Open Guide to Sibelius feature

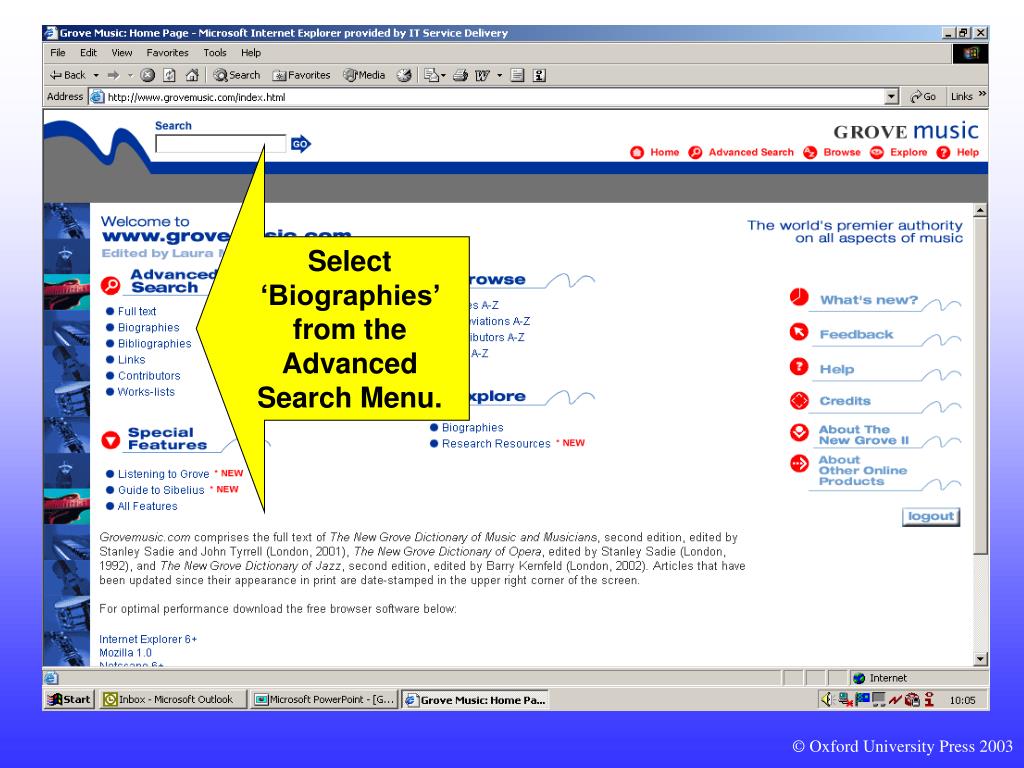[161, 490]
